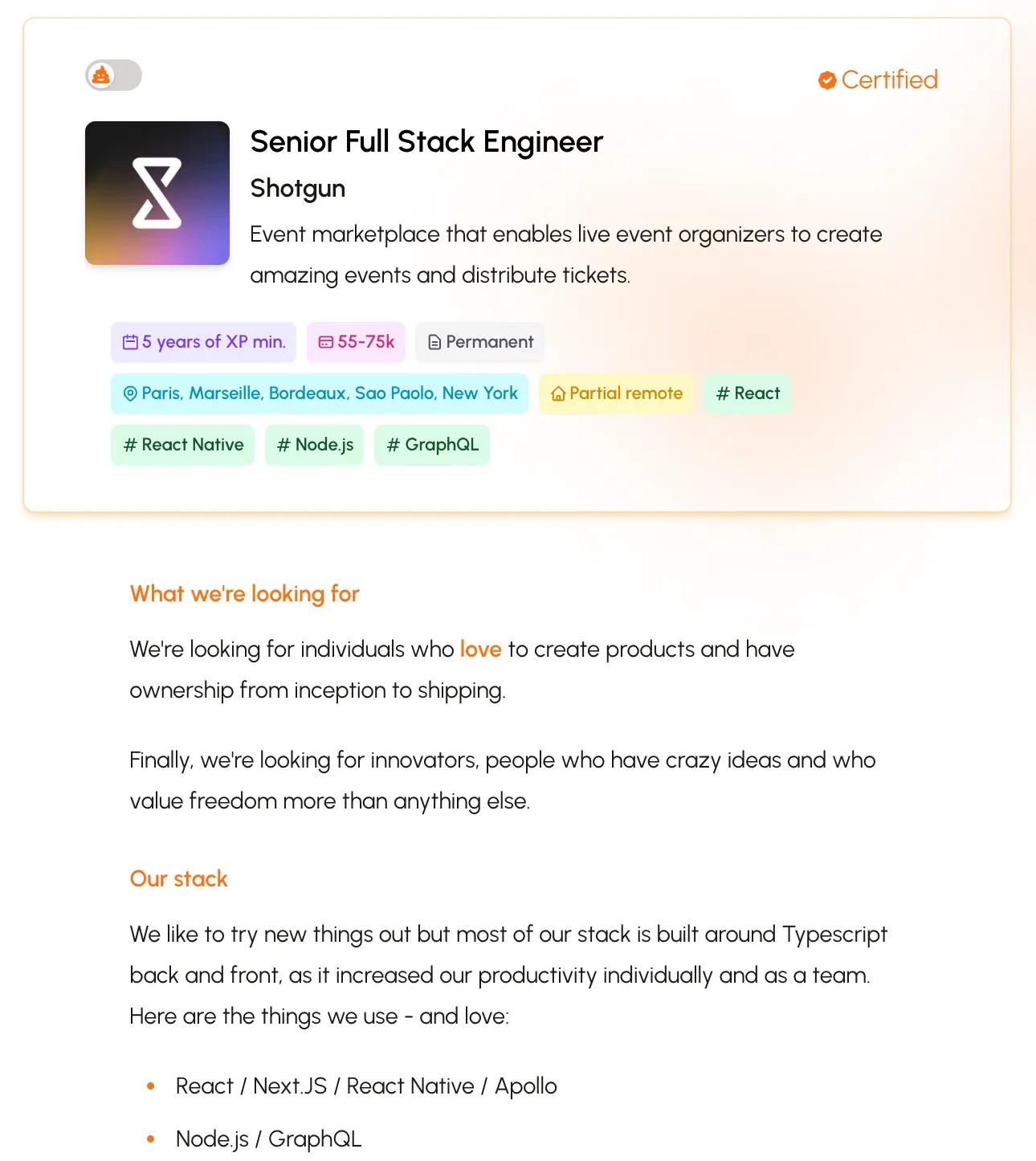Open the Shotgun company logo
Viewport: 1036px width, 1161px height.
(x=157, y=193)
